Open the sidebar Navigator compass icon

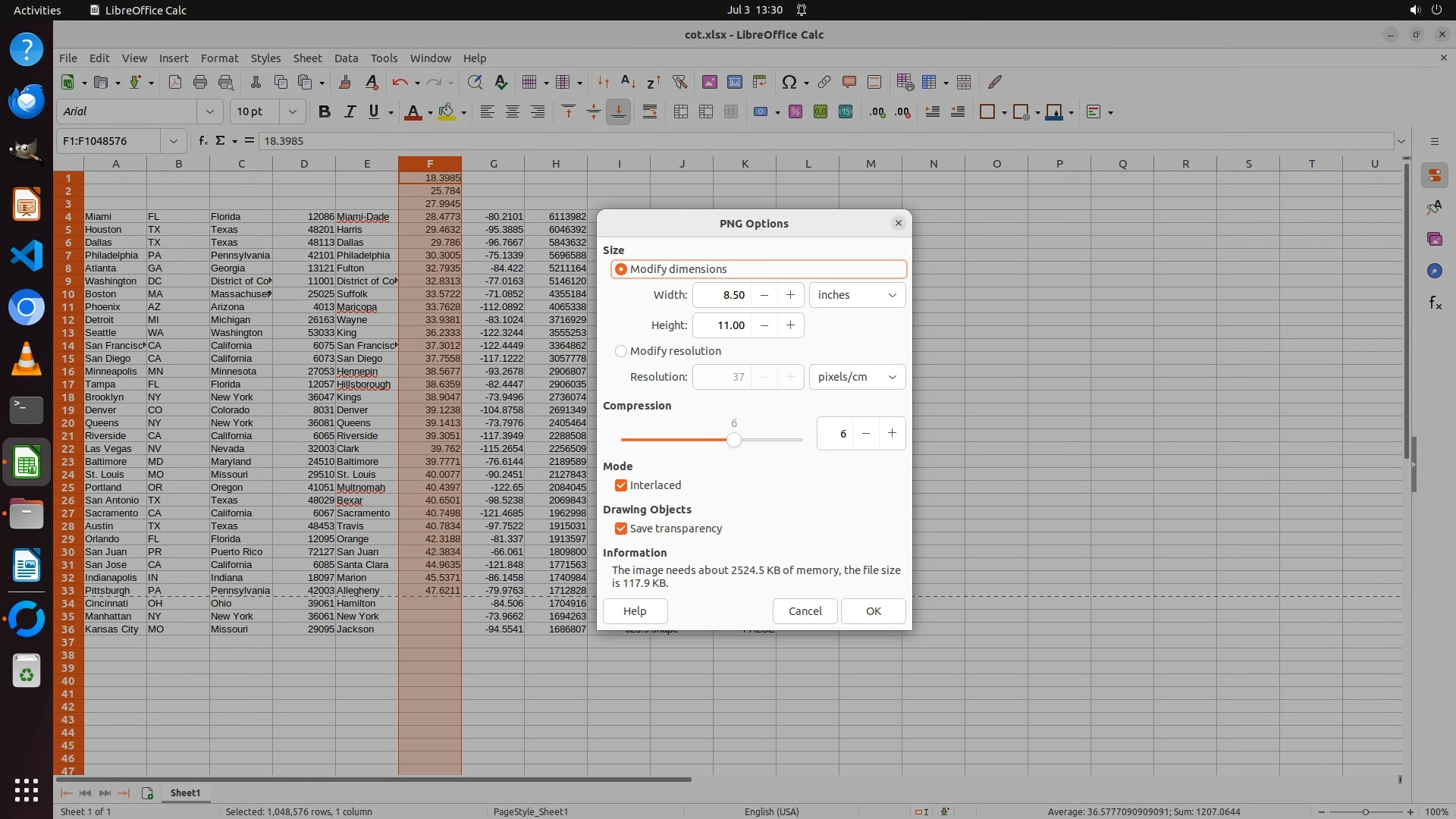(1434, 271)
